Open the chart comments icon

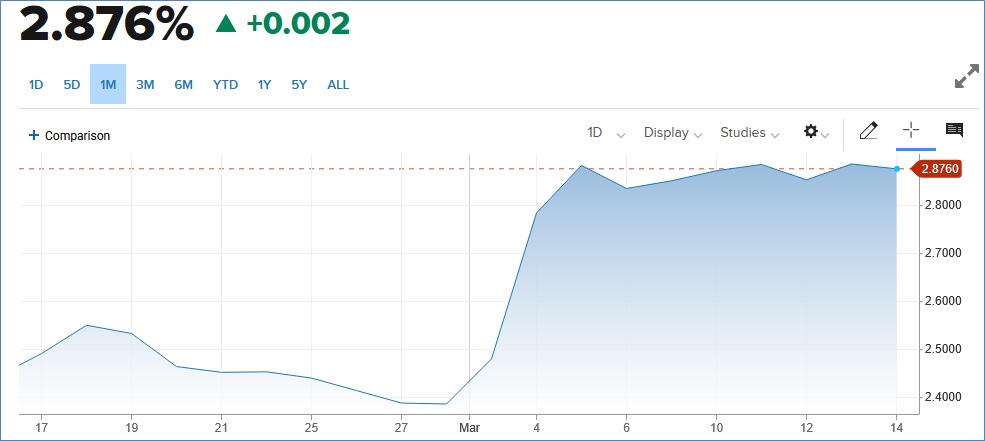click(x=954, y=131)
